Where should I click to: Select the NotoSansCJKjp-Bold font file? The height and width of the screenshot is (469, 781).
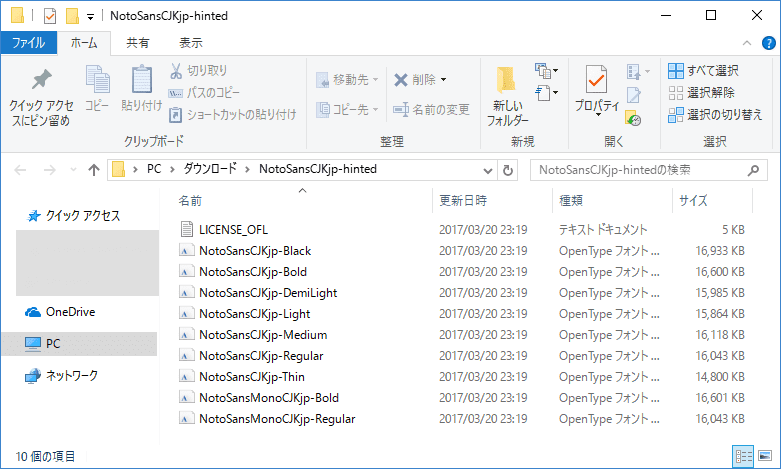pos(243,272)
